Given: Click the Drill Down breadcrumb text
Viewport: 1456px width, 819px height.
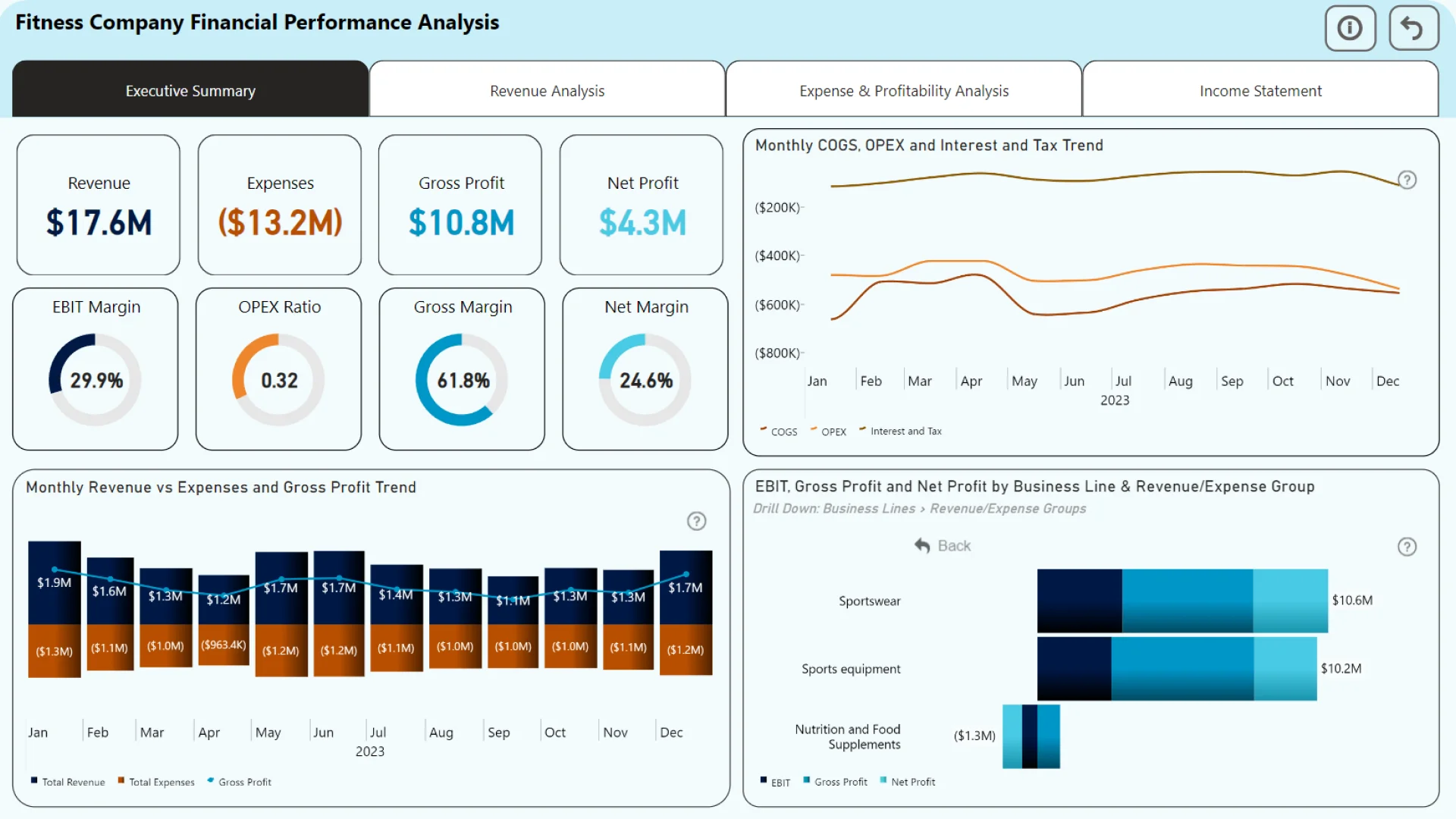Looking at the screenshot, I should tap(919, 509).
